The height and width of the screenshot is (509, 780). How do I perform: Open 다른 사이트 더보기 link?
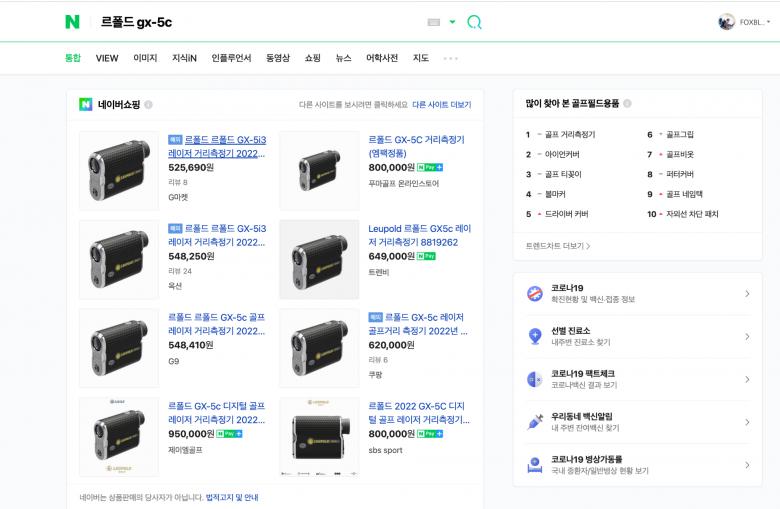(441, 104)
